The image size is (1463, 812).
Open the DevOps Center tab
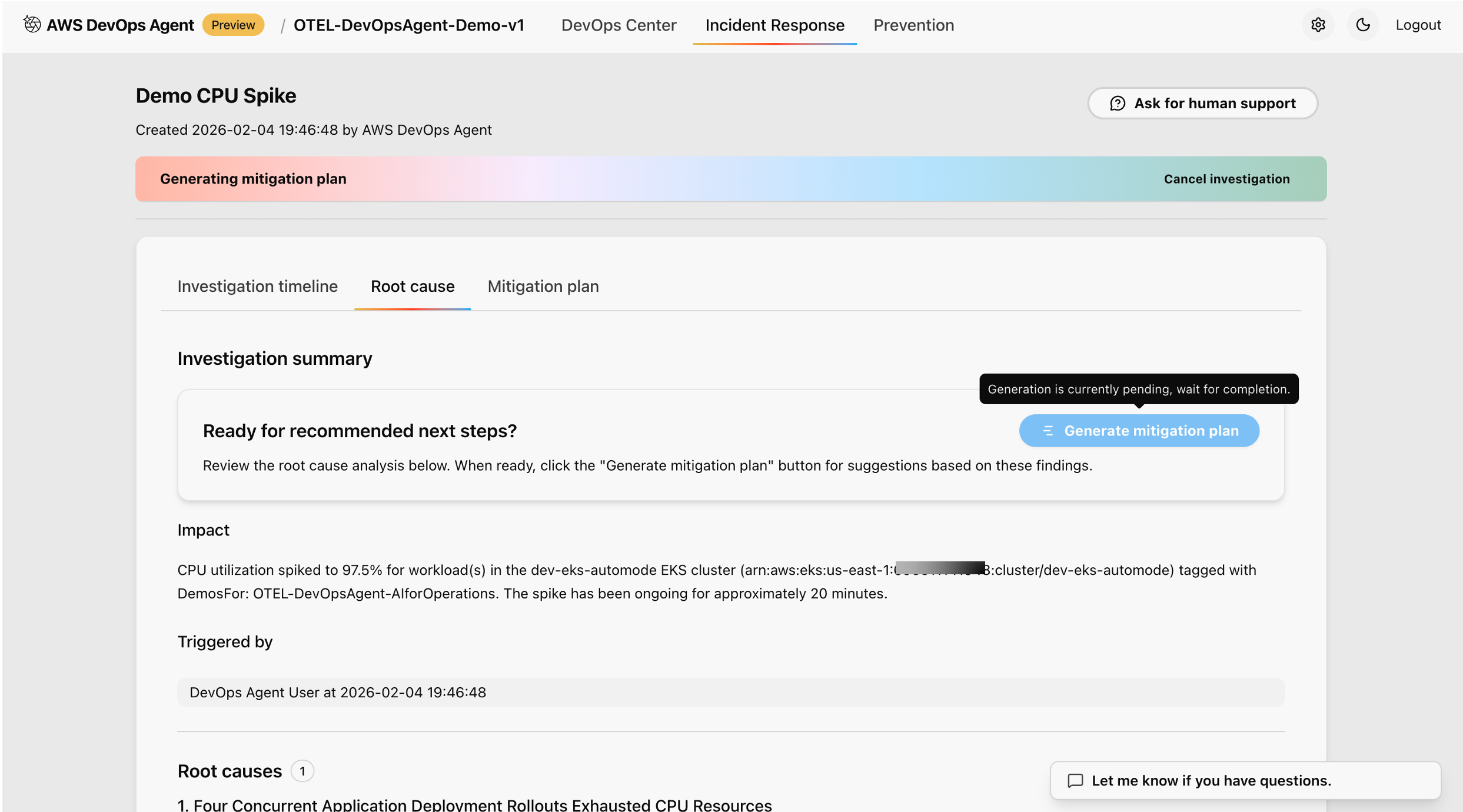[619, 25]
